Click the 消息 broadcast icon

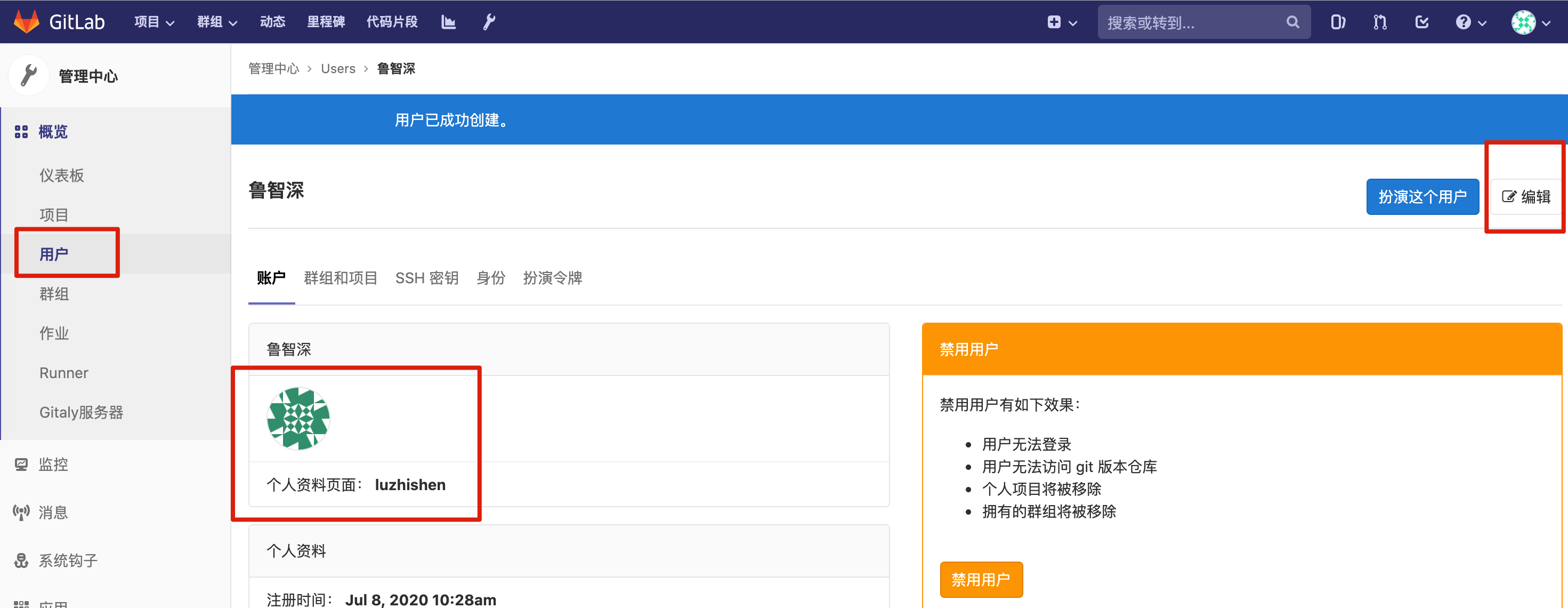[x=21, y=513]
